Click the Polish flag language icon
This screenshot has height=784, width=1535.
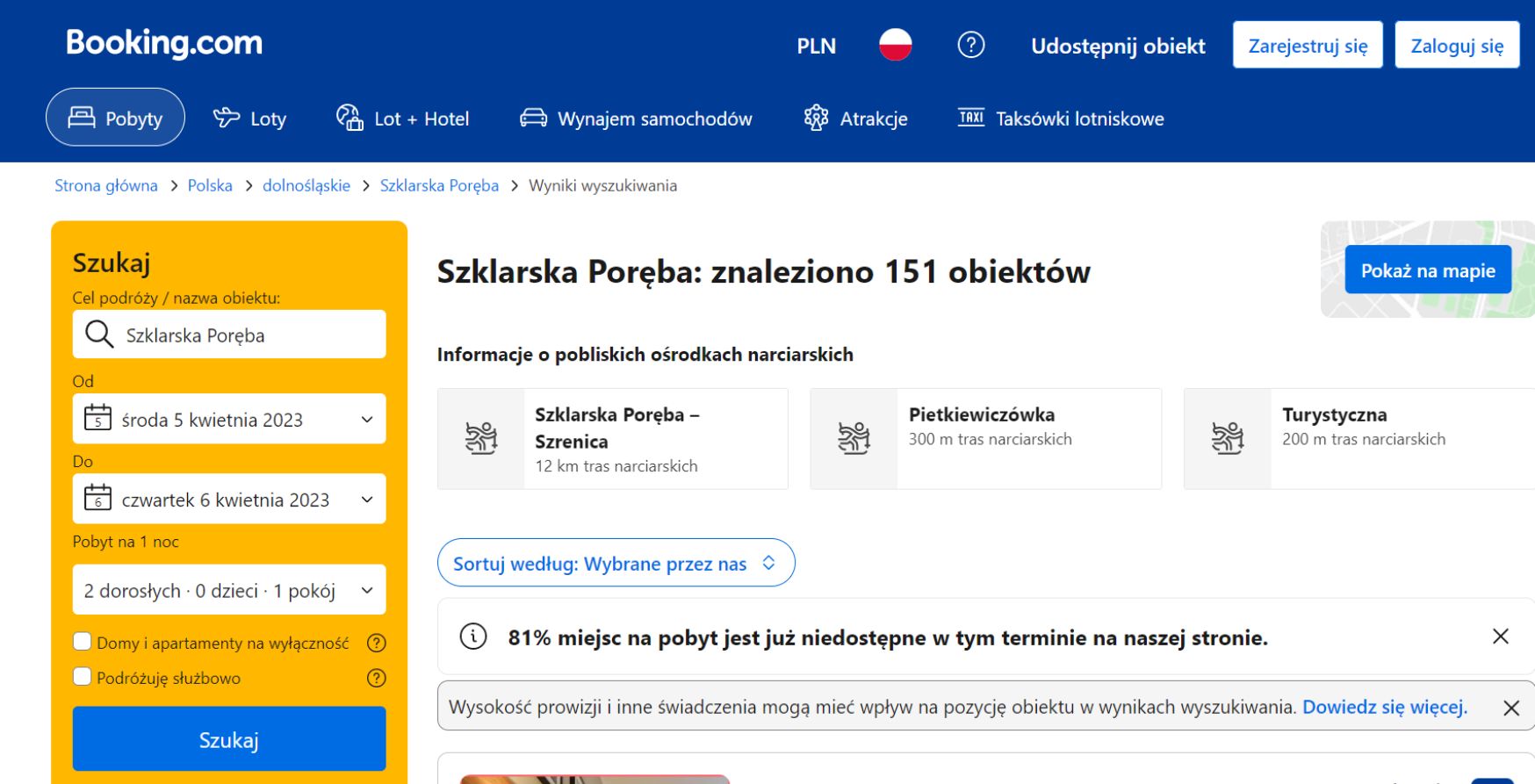click(896, 45)
